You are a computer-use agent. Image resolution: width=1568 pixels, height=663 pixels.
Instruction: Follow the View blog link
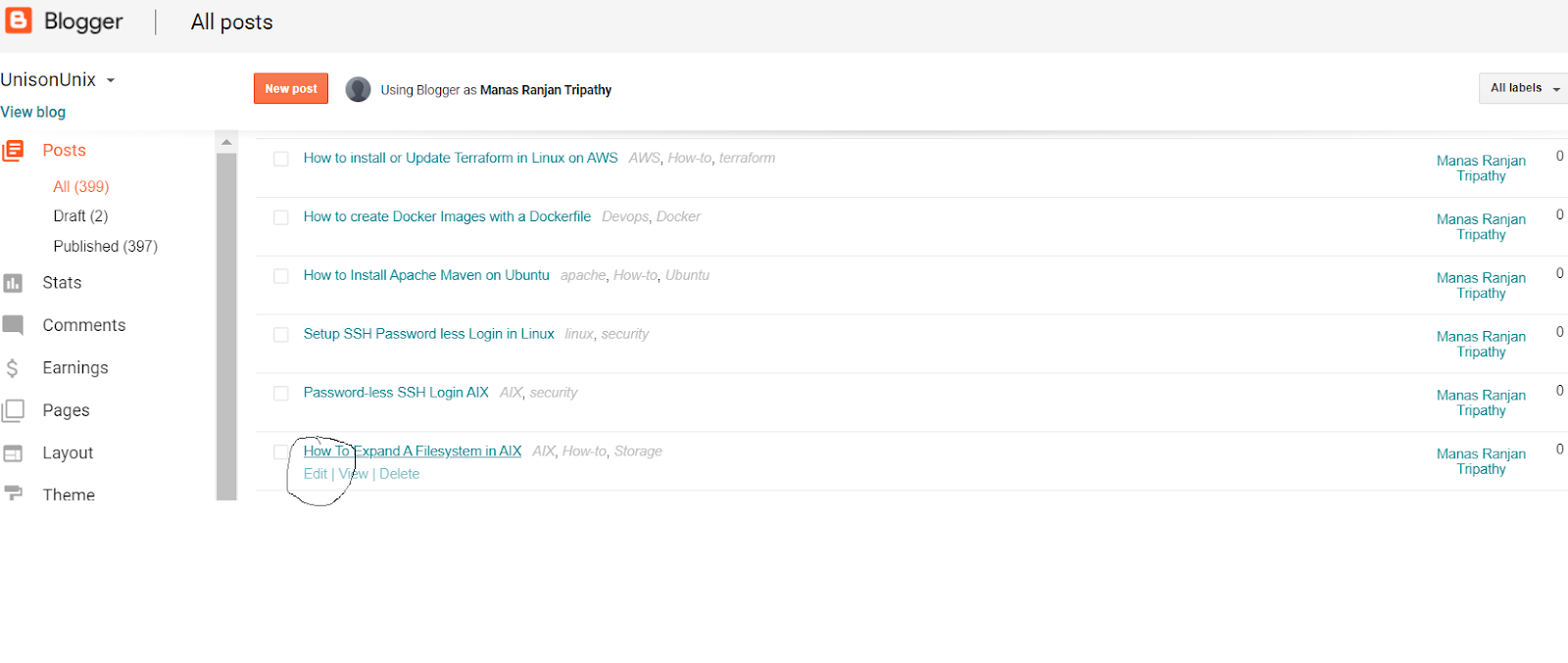tap(33, 113)
